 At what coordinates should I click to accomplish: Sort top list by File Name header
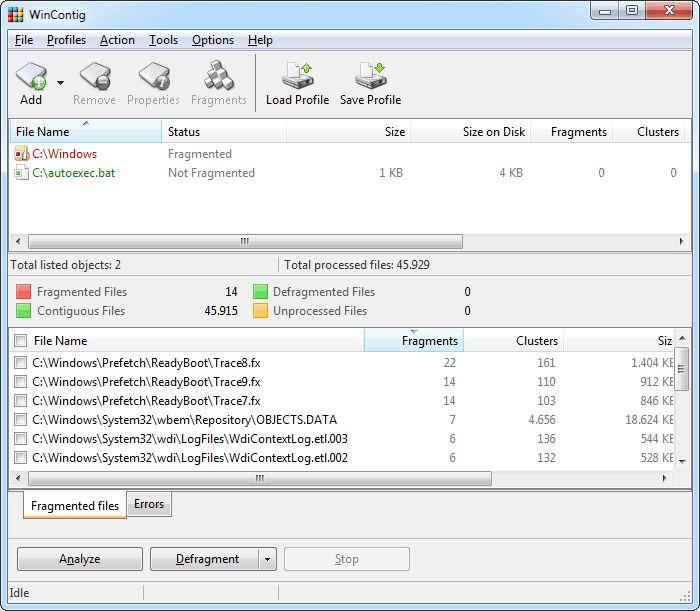click(x=86, y=132)
